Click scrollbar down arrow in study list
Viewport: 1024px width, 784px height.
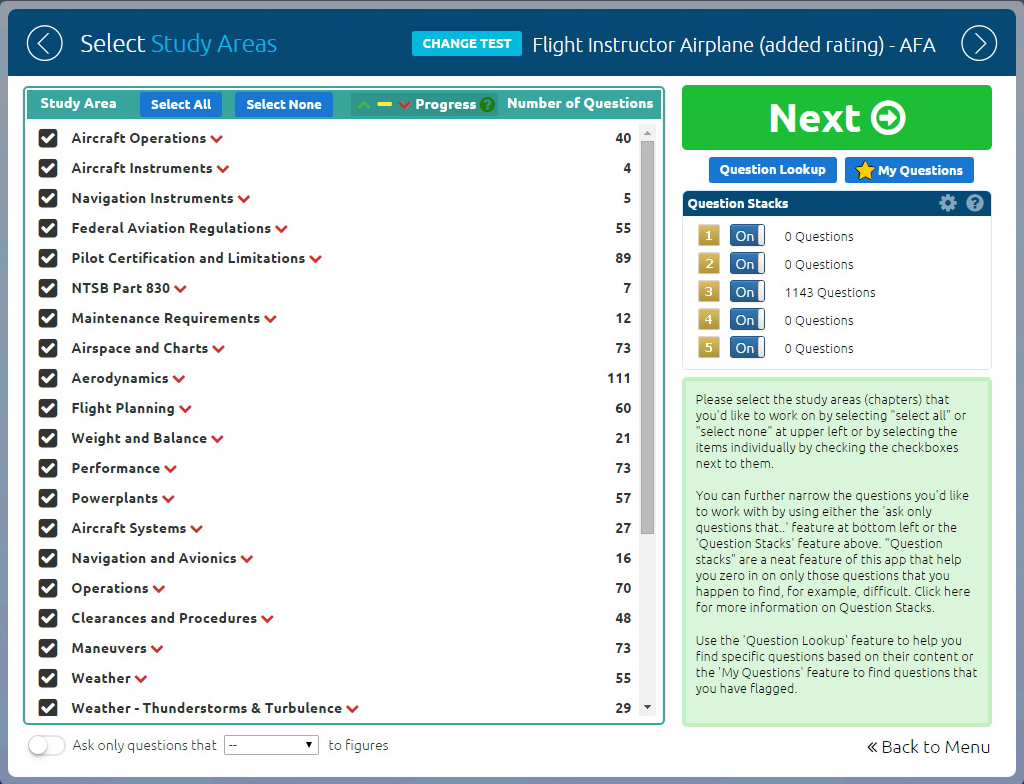[647, 707]
